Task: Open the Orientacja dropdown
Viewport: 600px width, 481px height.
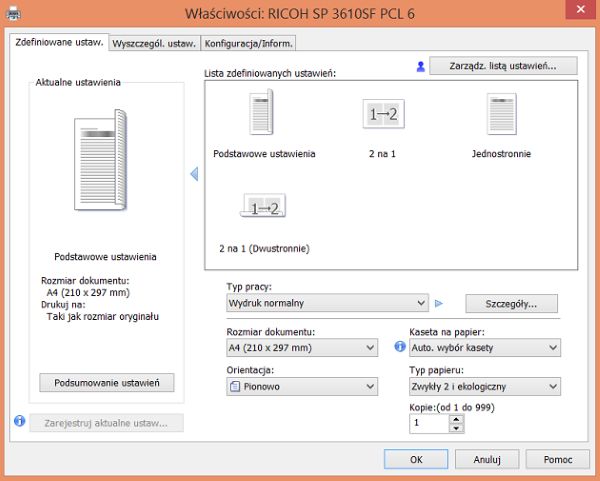Action: (302, 386)
